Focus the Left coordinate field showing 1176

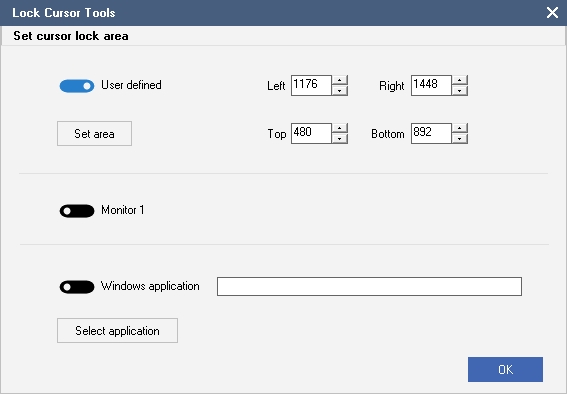(x=311, y=85)
